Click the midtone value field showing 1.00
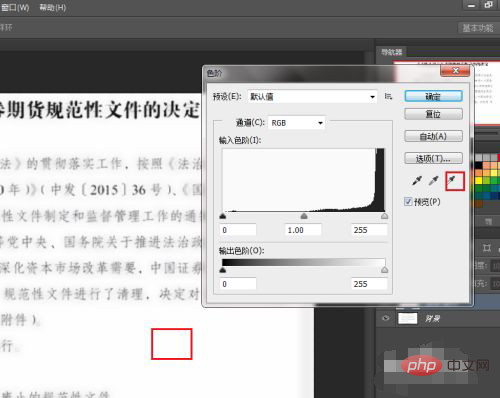This screenshot has width=500, height=398. pyautogui.click(x=303, y=230)
